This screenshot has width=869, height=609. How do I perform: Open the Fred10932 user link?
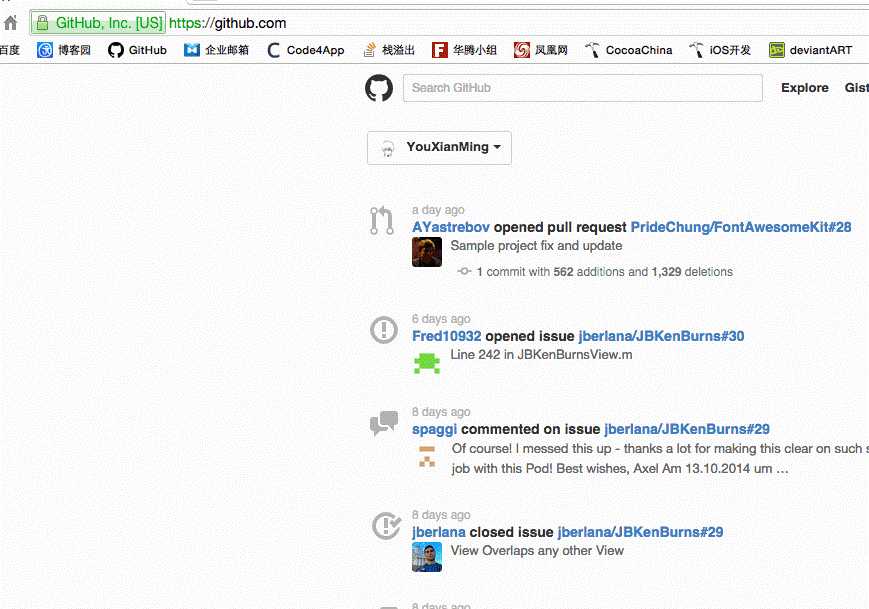(447, 336)
